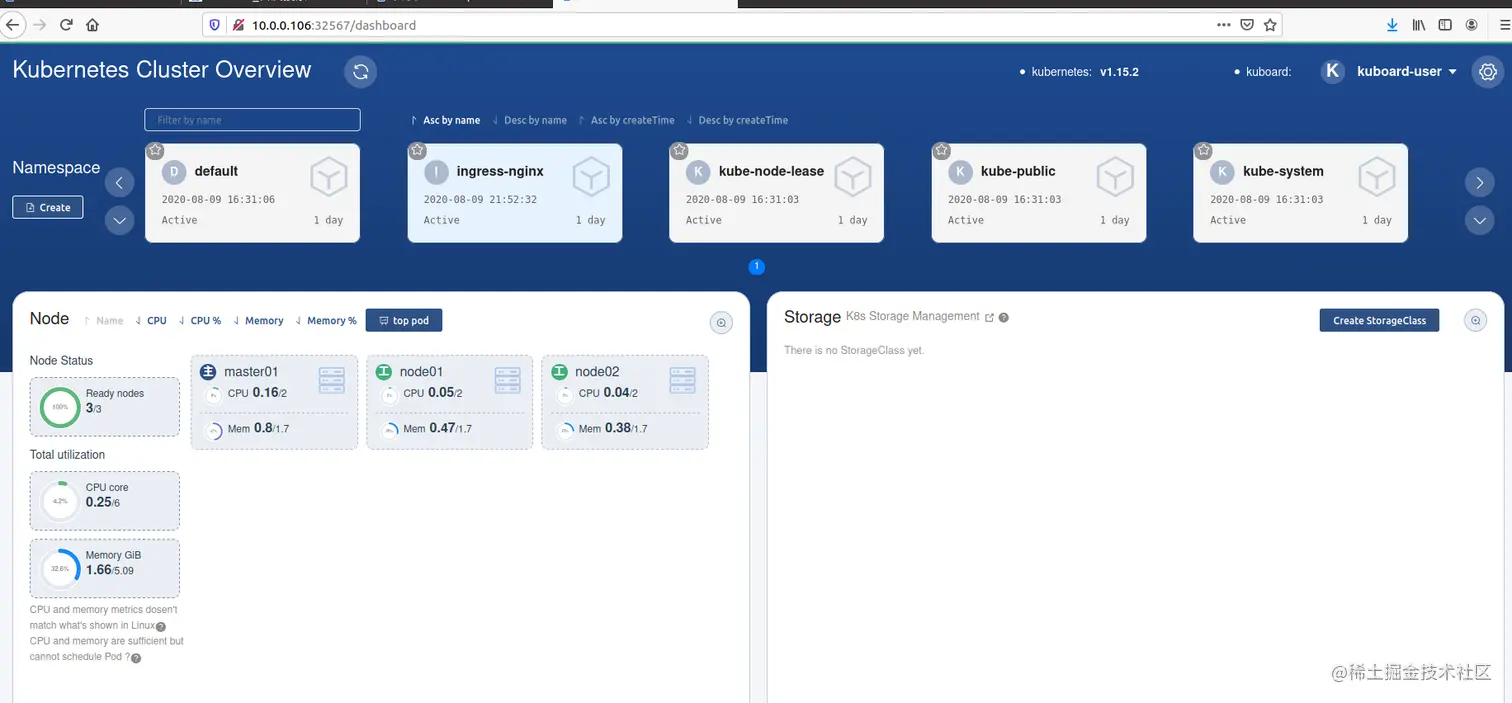Open the kuboard-user account dropdown
Viewport: 1512px width, 703px height.
tap(1407, 71)
